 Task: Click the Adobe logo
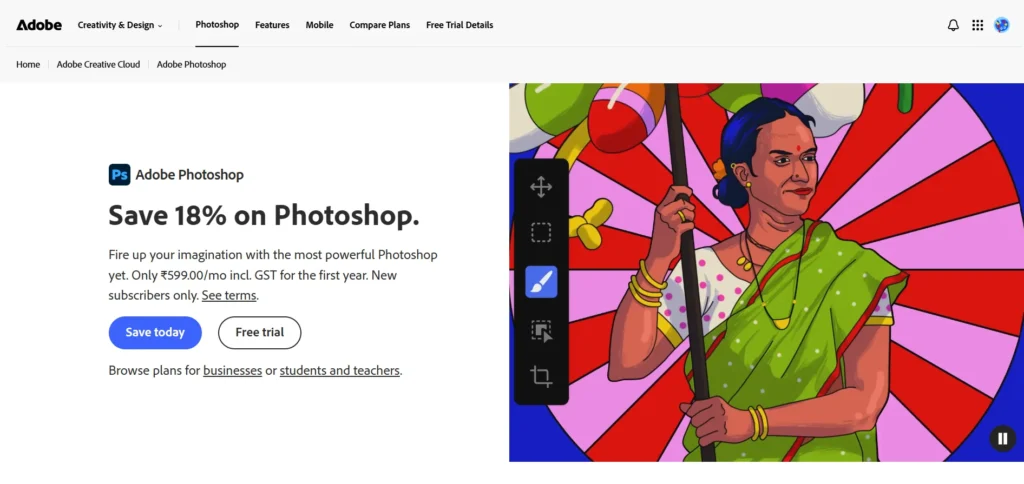(x=39, y=25)
